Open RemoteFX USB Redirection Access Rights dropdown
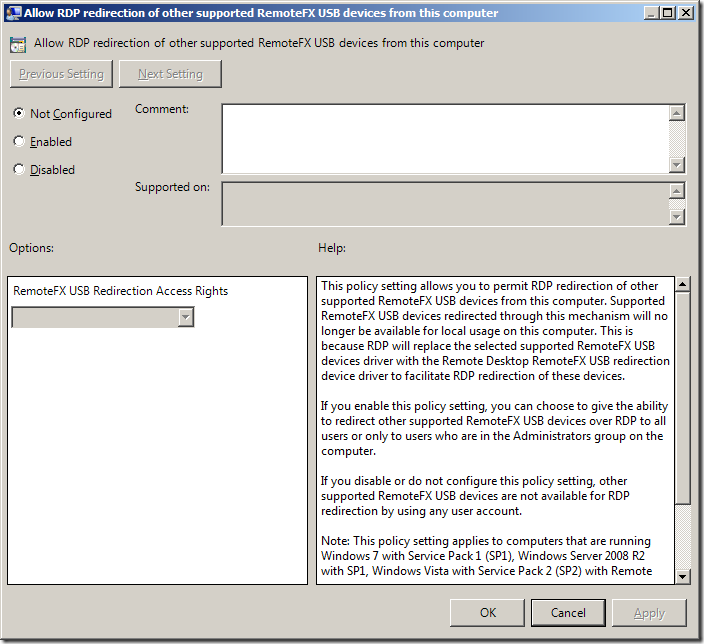The width and height of the screenshot is (704, 644). [x=184, y=317]
